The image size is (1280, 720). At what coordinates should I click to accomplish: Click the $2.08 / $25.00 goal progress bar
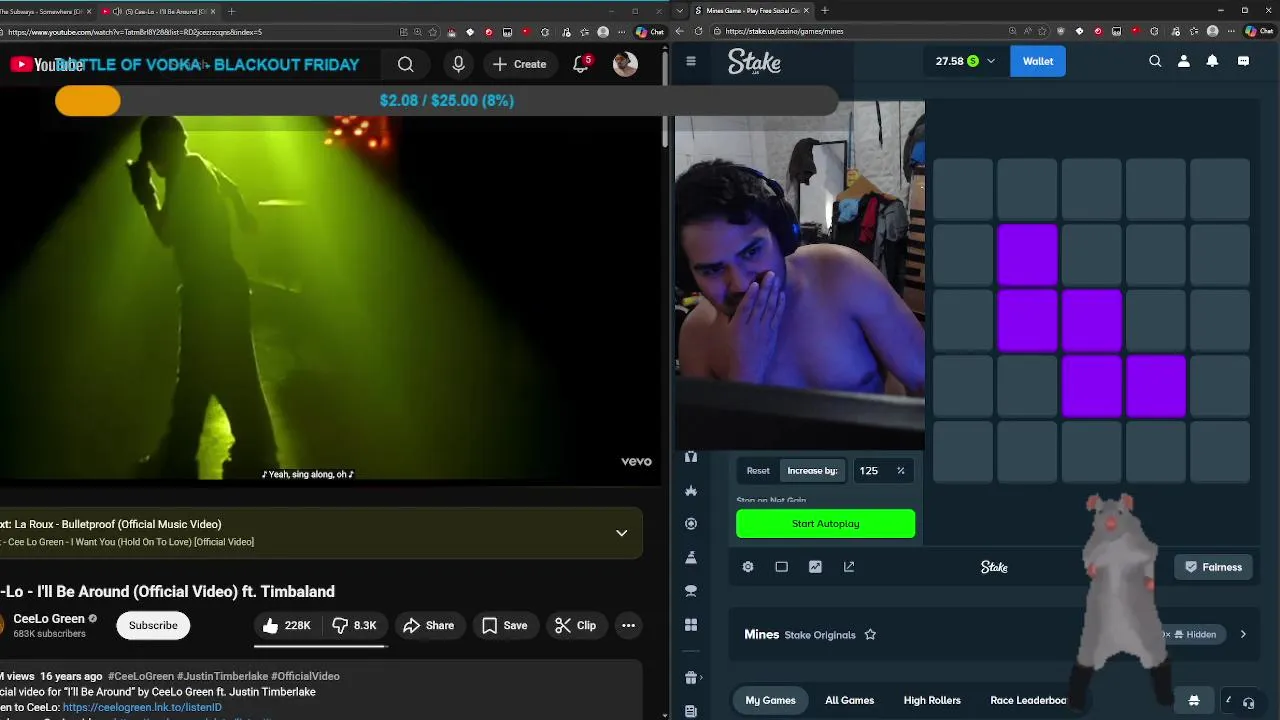click(446, 100)
